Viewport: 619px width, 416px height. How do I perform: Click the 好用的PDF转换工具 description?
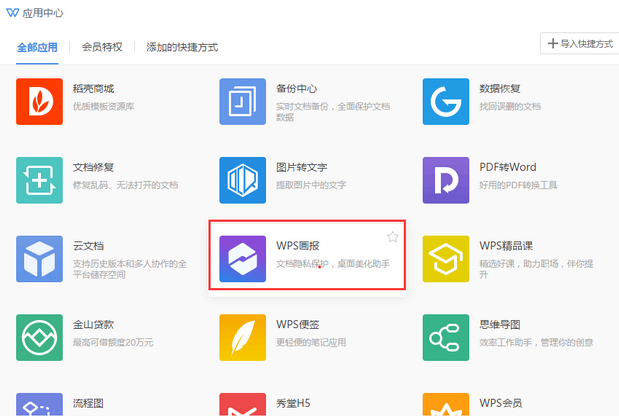518,185
